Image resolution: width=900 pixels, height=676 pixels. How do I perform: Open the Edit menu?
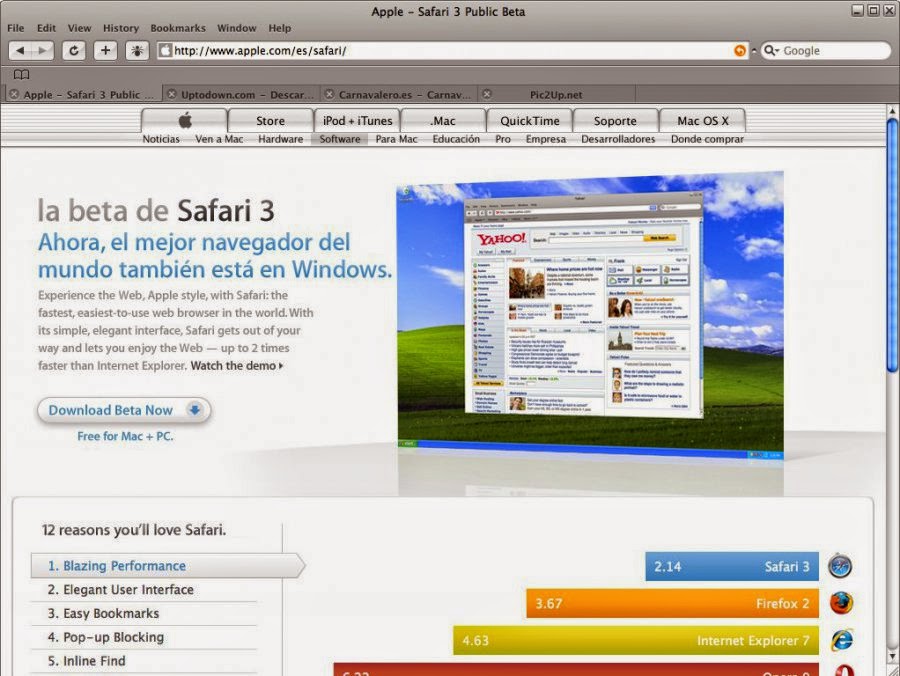pos(46,28)
